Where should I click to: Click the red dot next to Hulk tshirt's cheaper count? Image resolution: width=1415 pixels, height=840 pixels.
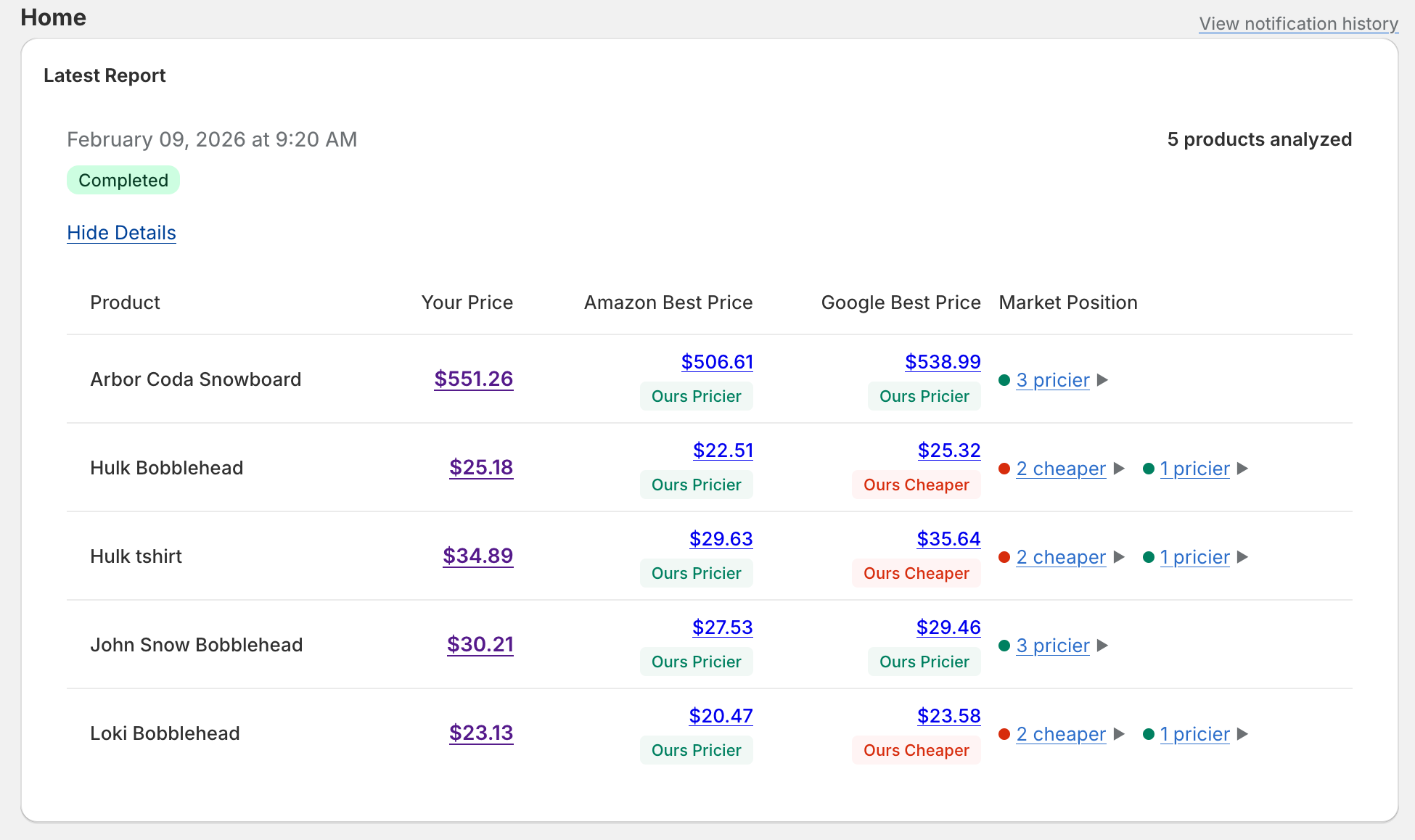pyautogui.click(x=1005, y=557)
